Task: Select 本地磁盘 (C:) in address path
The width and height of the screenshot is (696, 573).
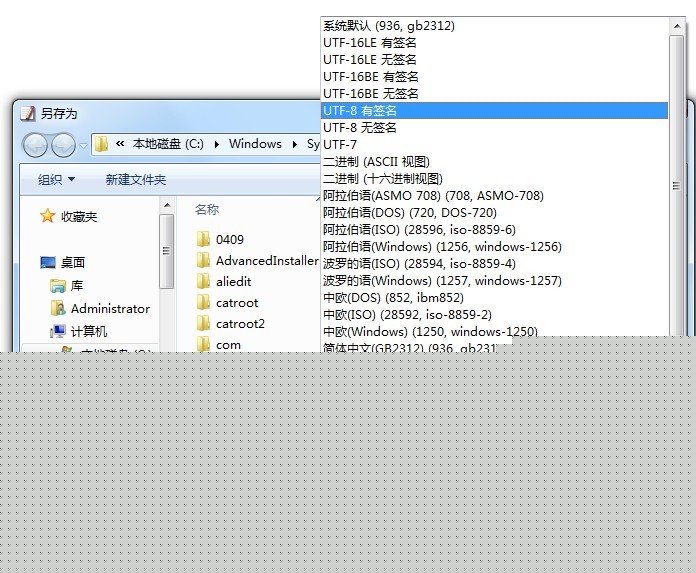Action: point(168,144)
